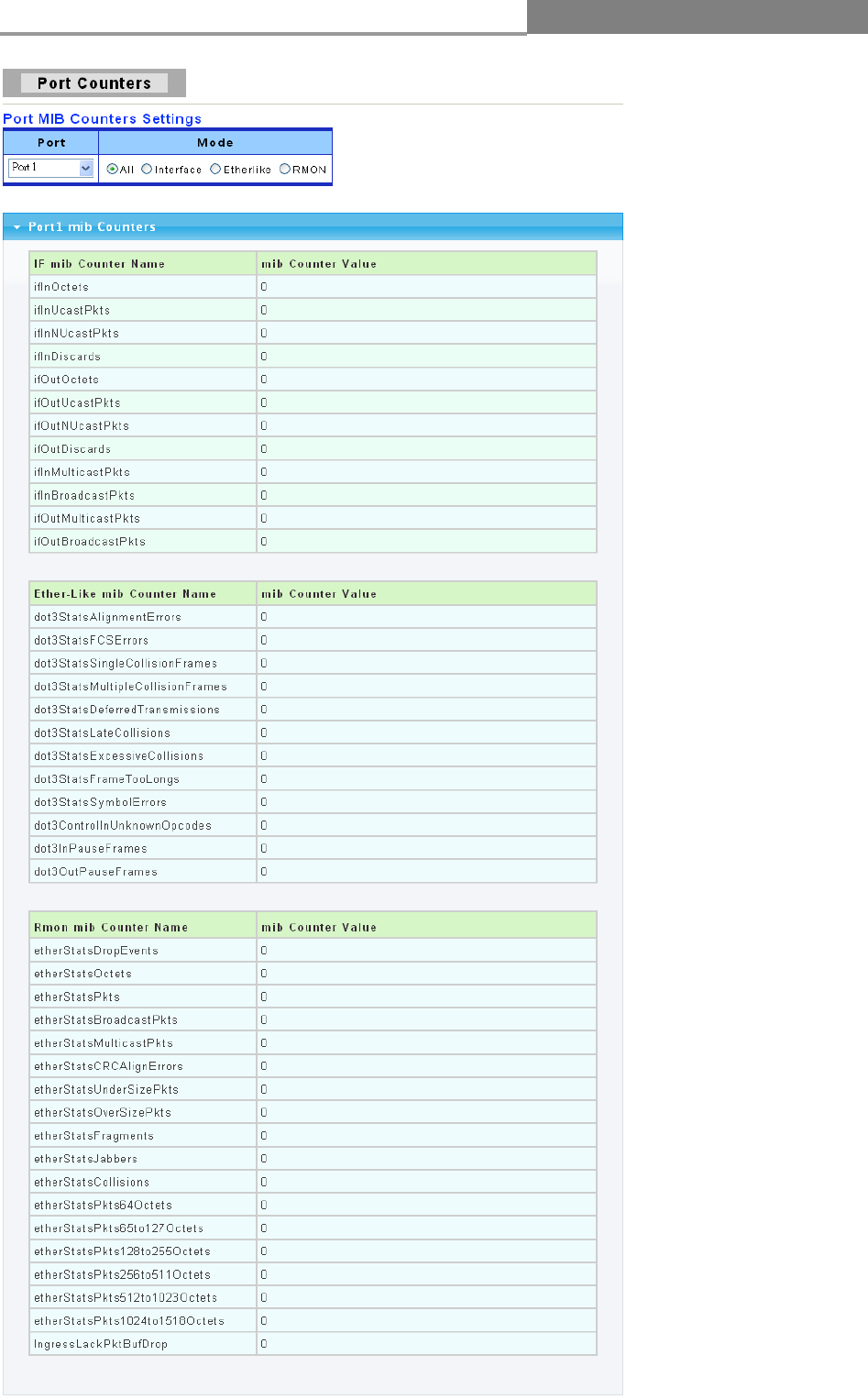This screenshot has width=868, height=1399.
Task: Click the dot3StatsAlignmentErrors row name
Action: point(107,617)
